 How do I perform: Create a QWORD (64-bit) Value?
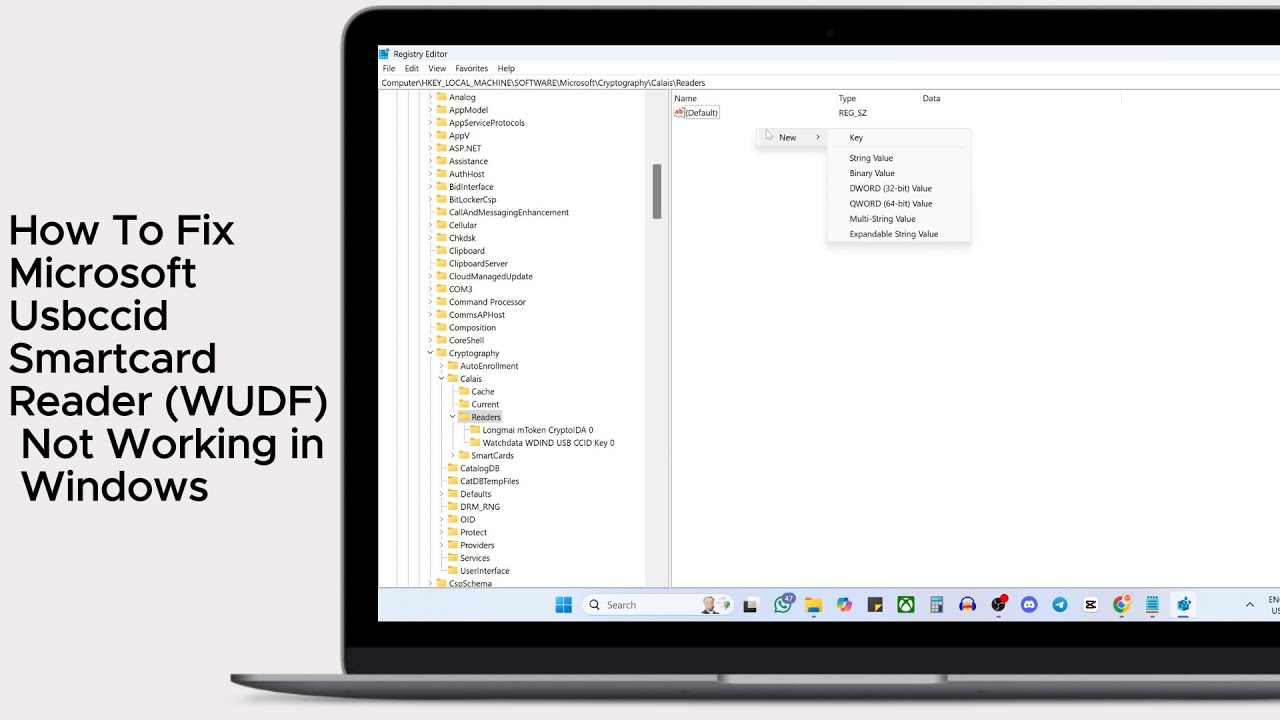898,203
